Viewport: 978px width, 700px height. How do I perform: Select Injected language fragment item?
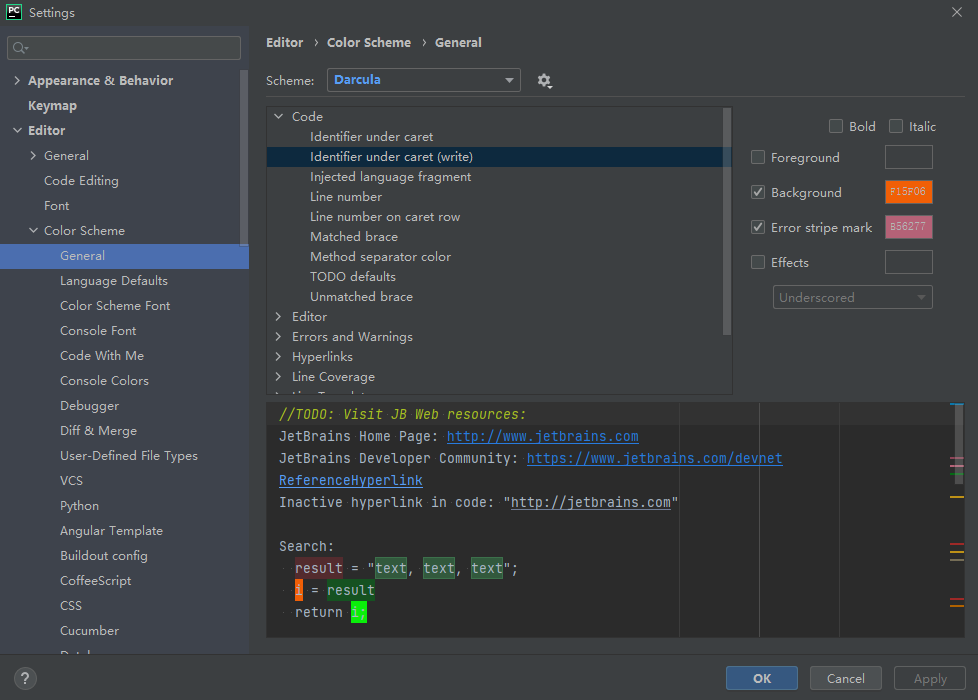click(x=390, y=177)
